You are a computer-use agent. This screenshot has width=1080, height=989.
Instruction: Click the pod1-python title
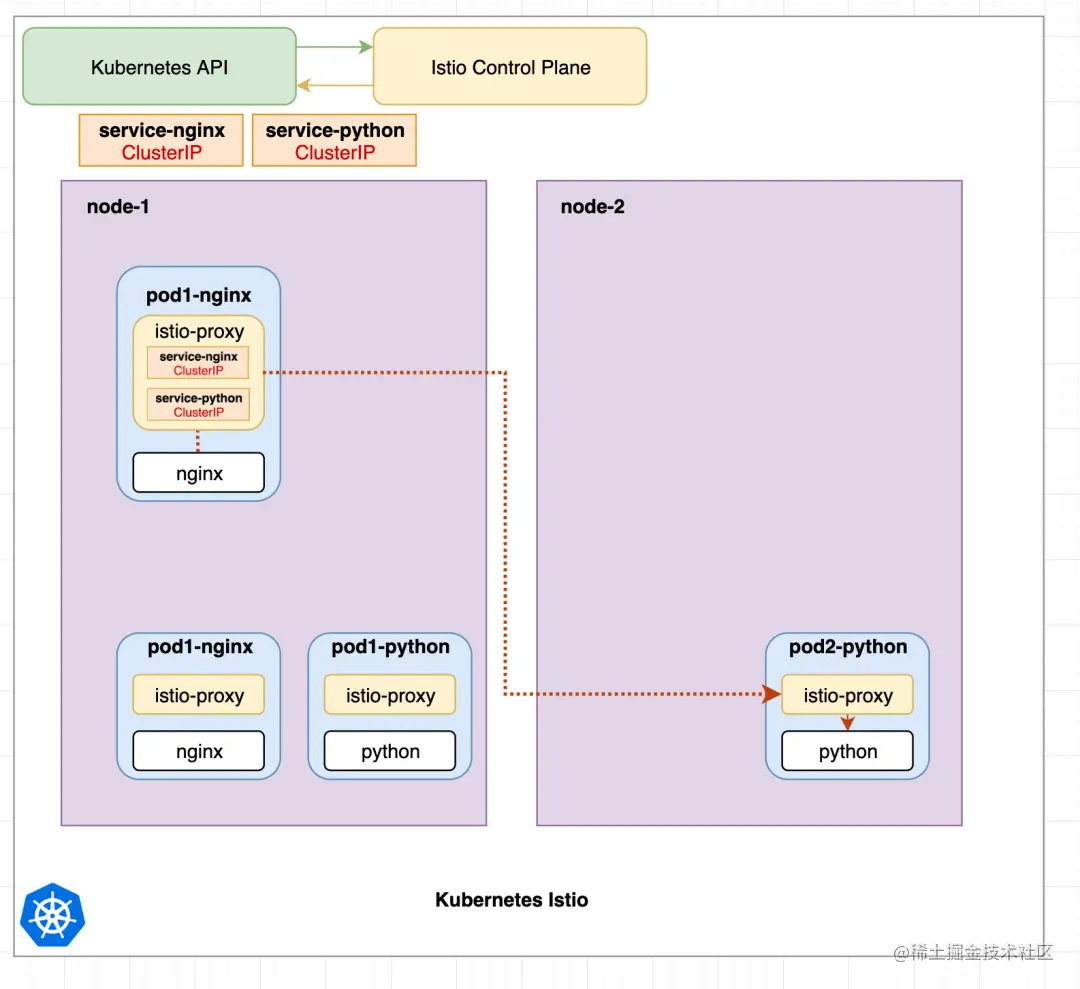point(390,647)
